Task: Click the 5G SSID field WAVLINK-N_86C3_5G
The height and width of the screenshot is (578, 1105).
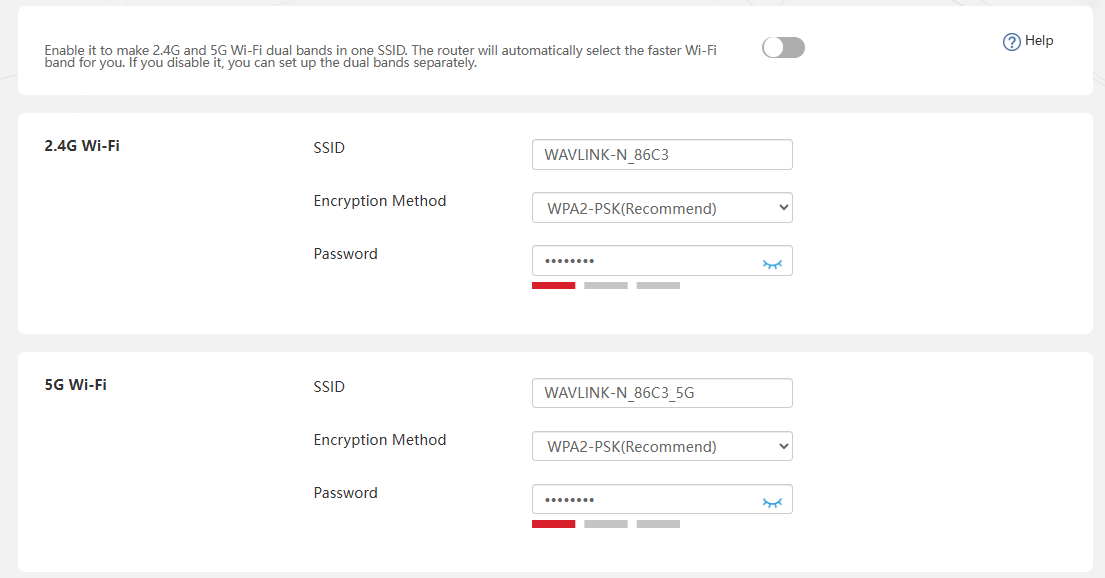Action: [662, 393]
